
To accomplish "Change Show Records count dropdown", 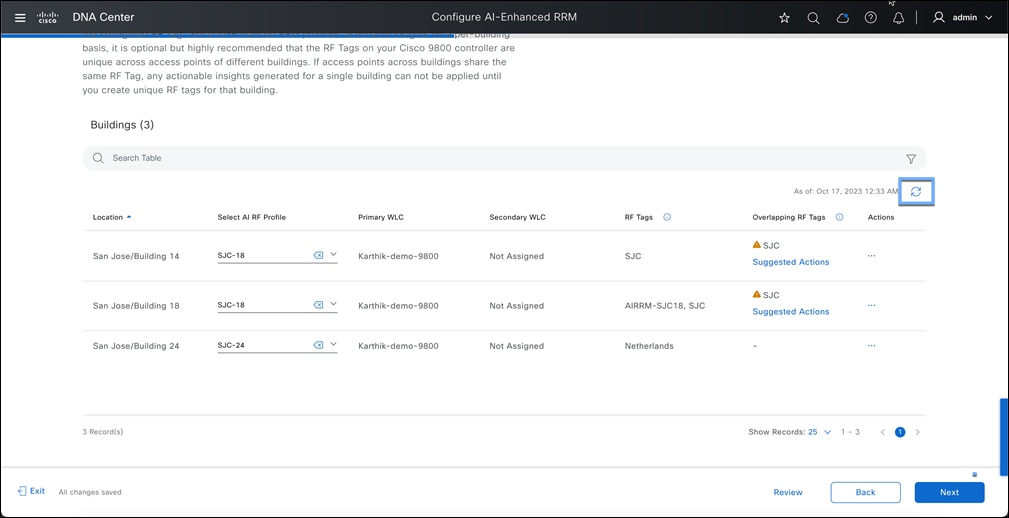I will coord(820,432).
